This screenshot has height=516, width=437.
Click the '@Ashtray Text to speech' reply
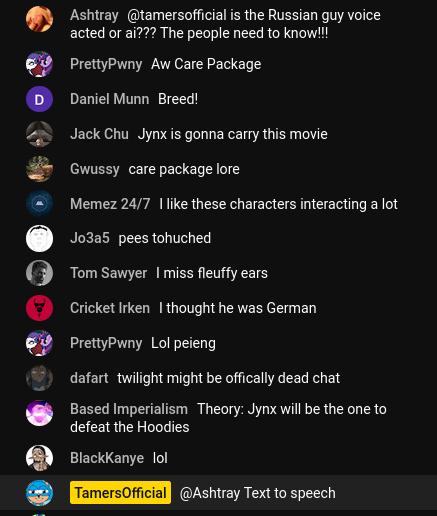click(x=258, y=493)
